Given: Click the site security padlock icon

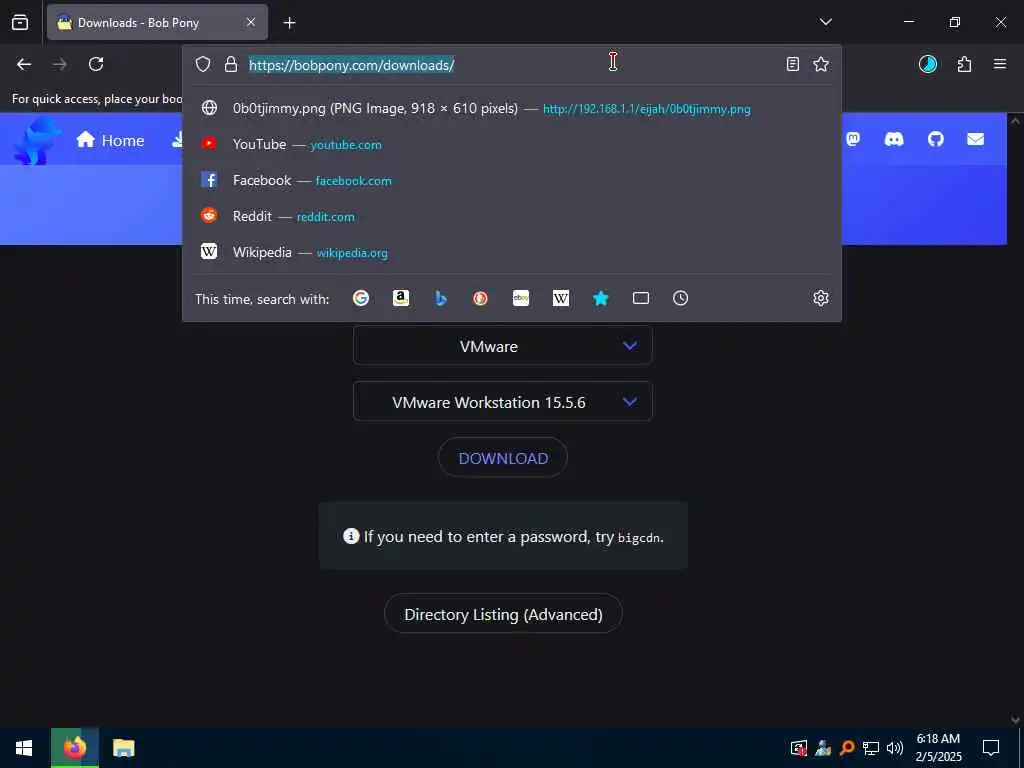Looking at the screenshot, I should pos(231,64).
